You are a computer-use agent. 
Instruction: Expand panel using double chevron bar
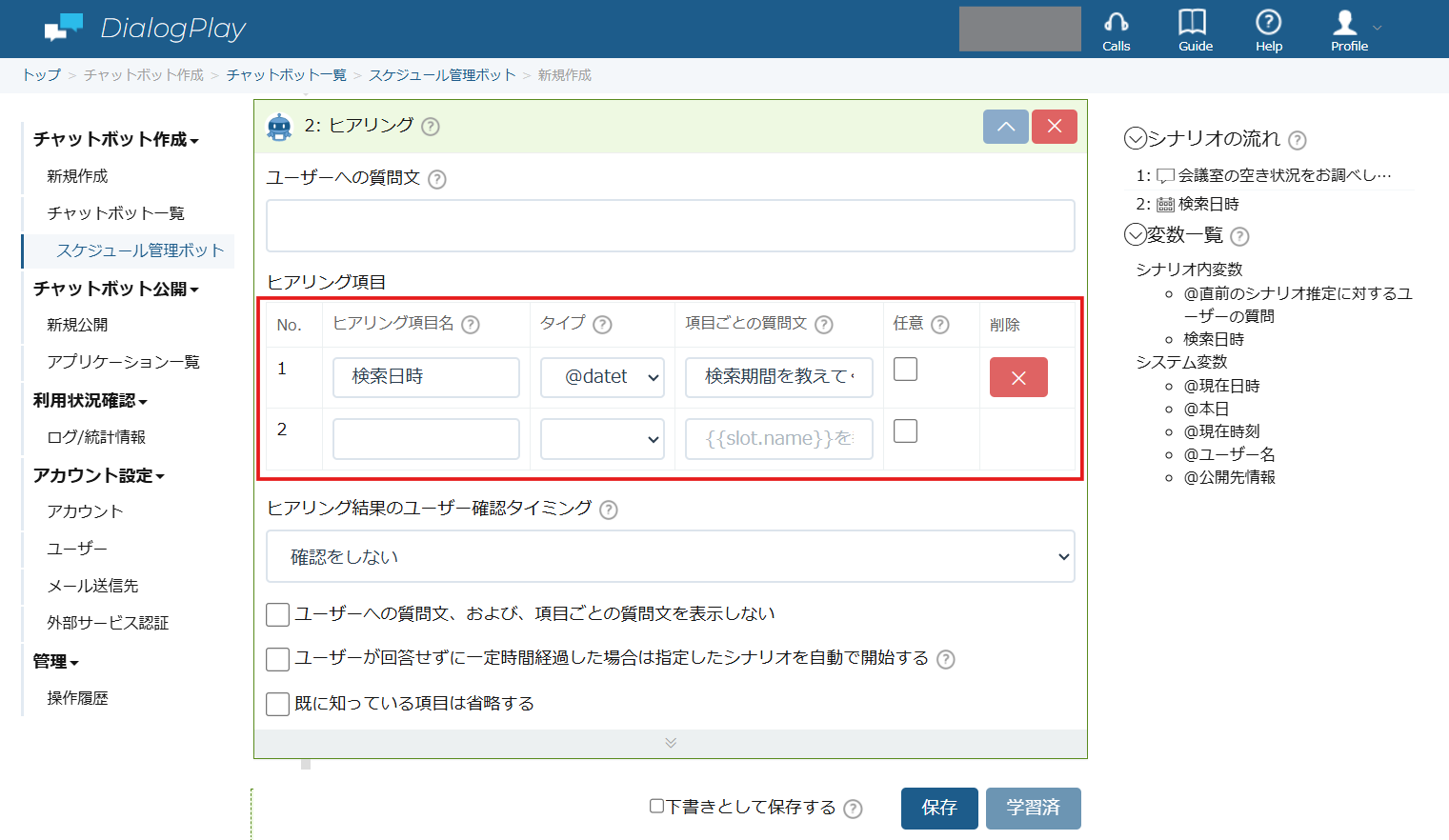[x=671, y=743]
